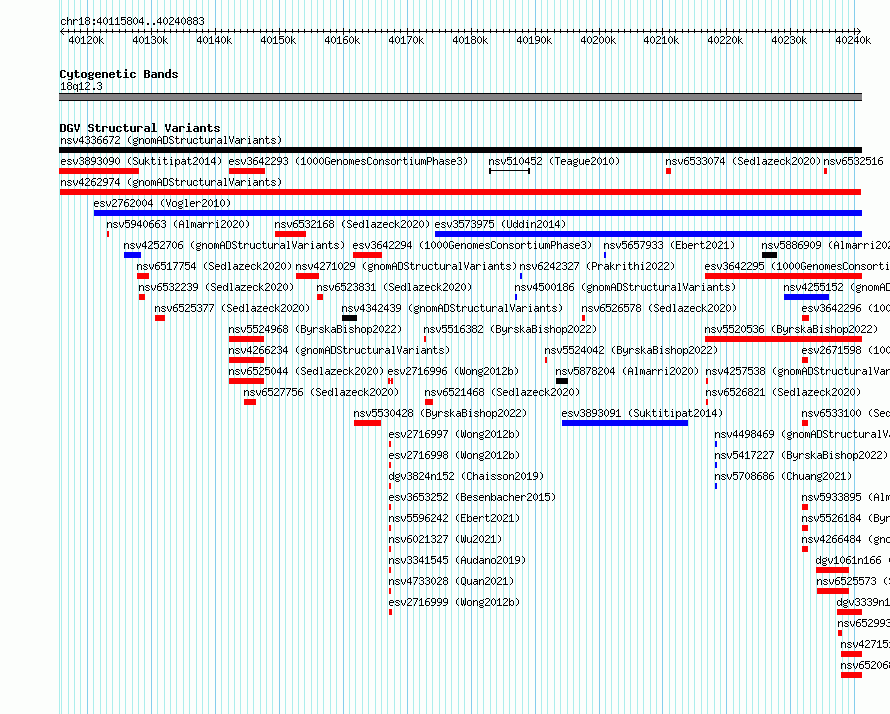The width and height of the screenshot is (890, 714).
Task: Click the nsv510452 bracket-shaped interval glyph
Action: coord(509,171)
